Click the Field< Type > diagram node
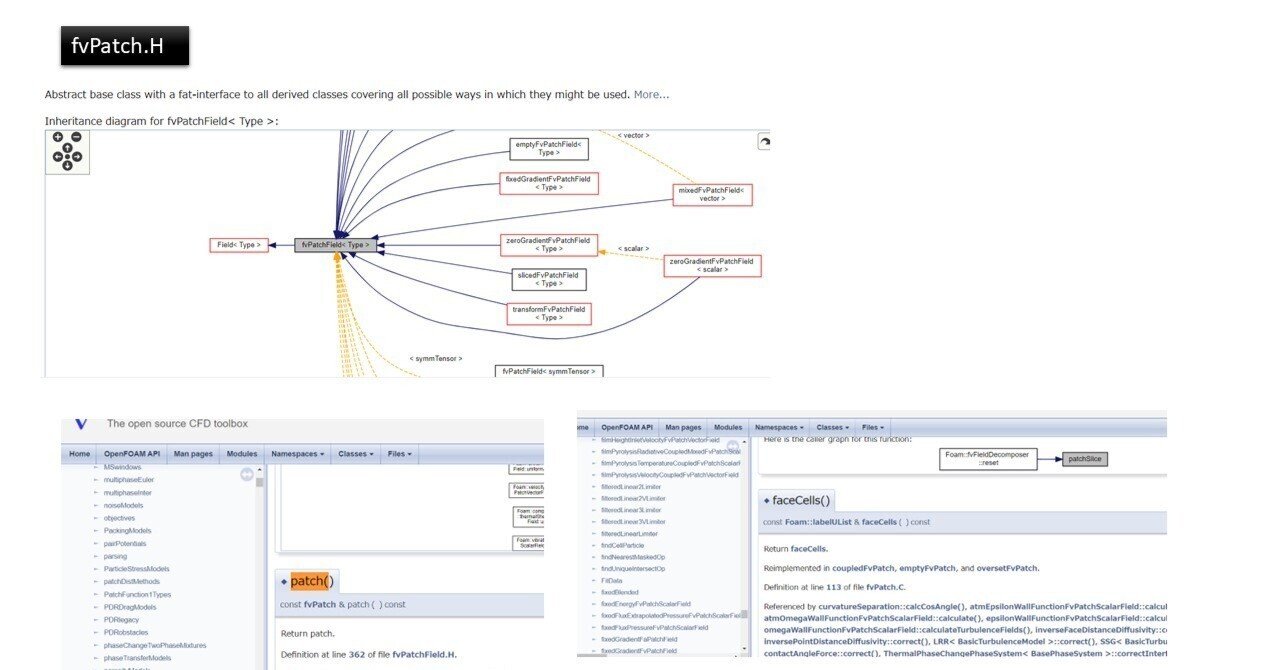 point(239,244)
